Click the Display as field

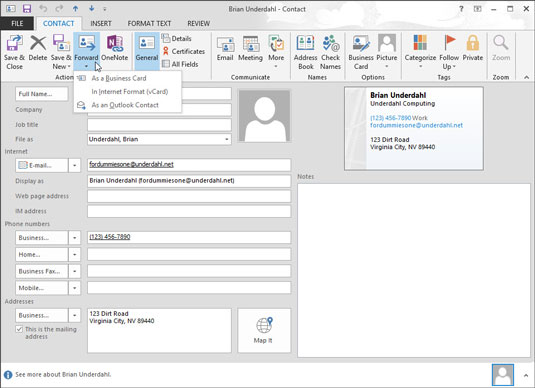click(189, 181)
